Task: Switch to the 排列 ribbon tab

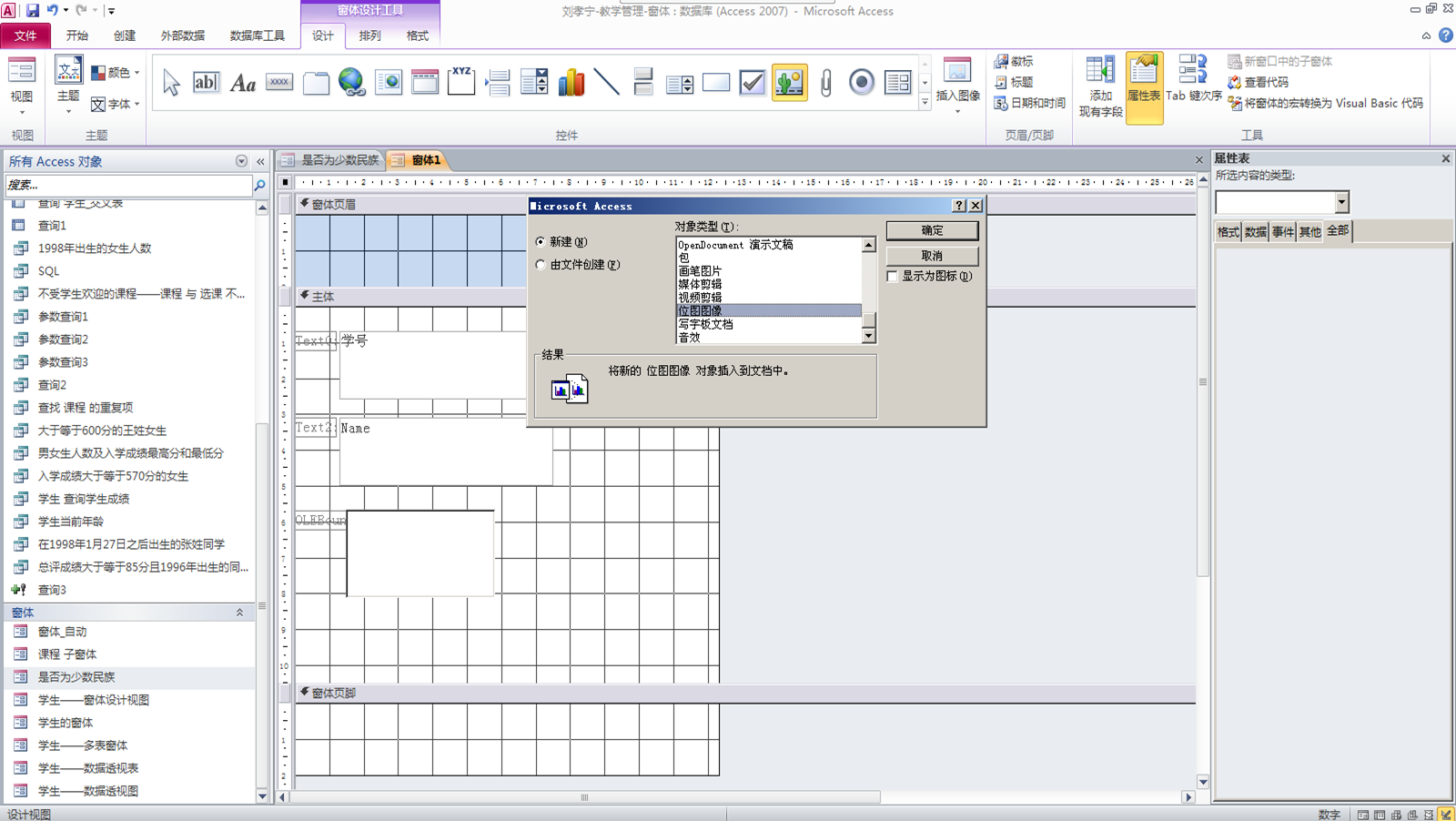Action: click(369, 35)
